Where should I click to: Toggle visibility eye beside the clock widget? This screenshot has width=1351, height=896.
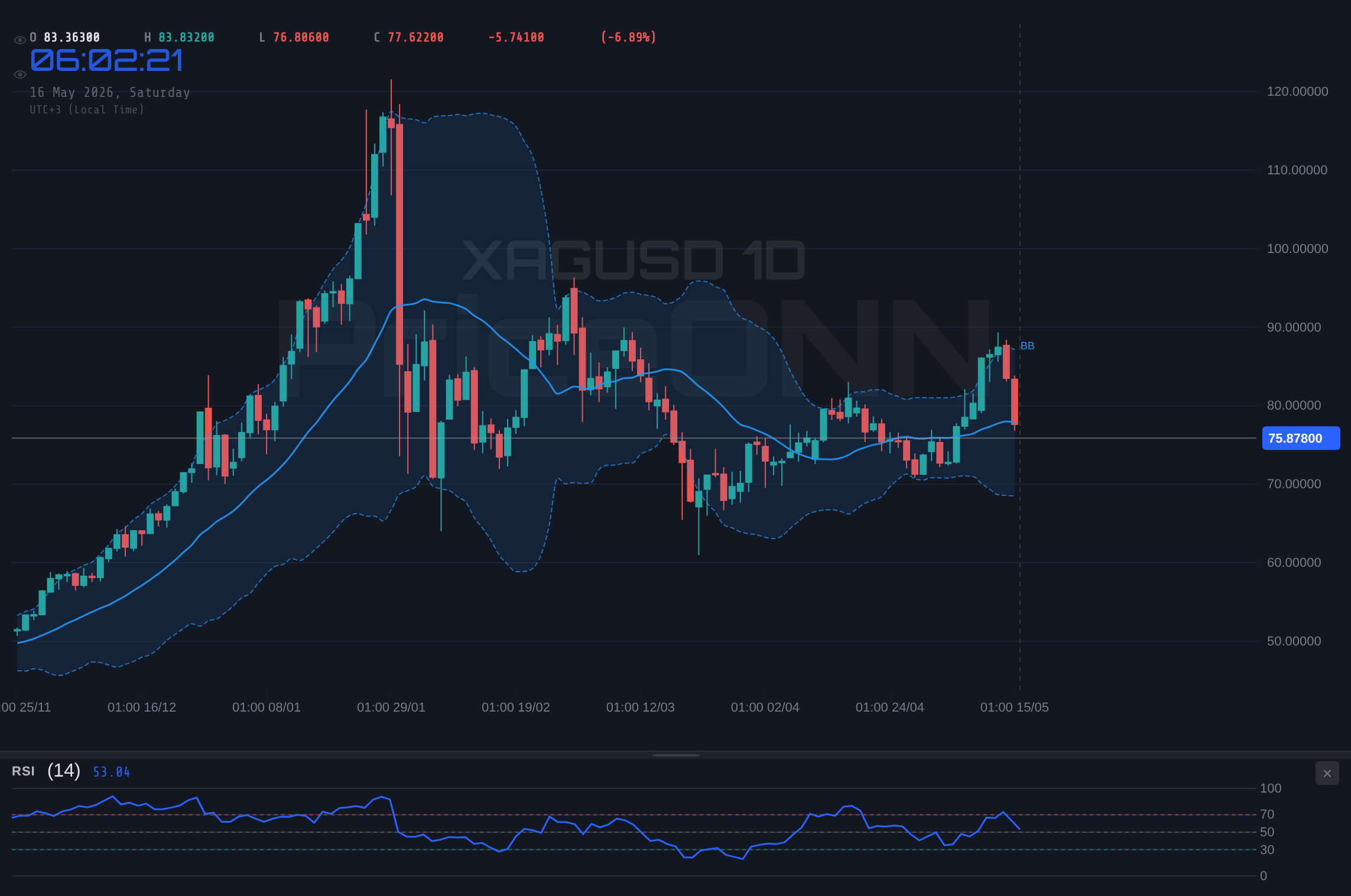tap(20, 74)
